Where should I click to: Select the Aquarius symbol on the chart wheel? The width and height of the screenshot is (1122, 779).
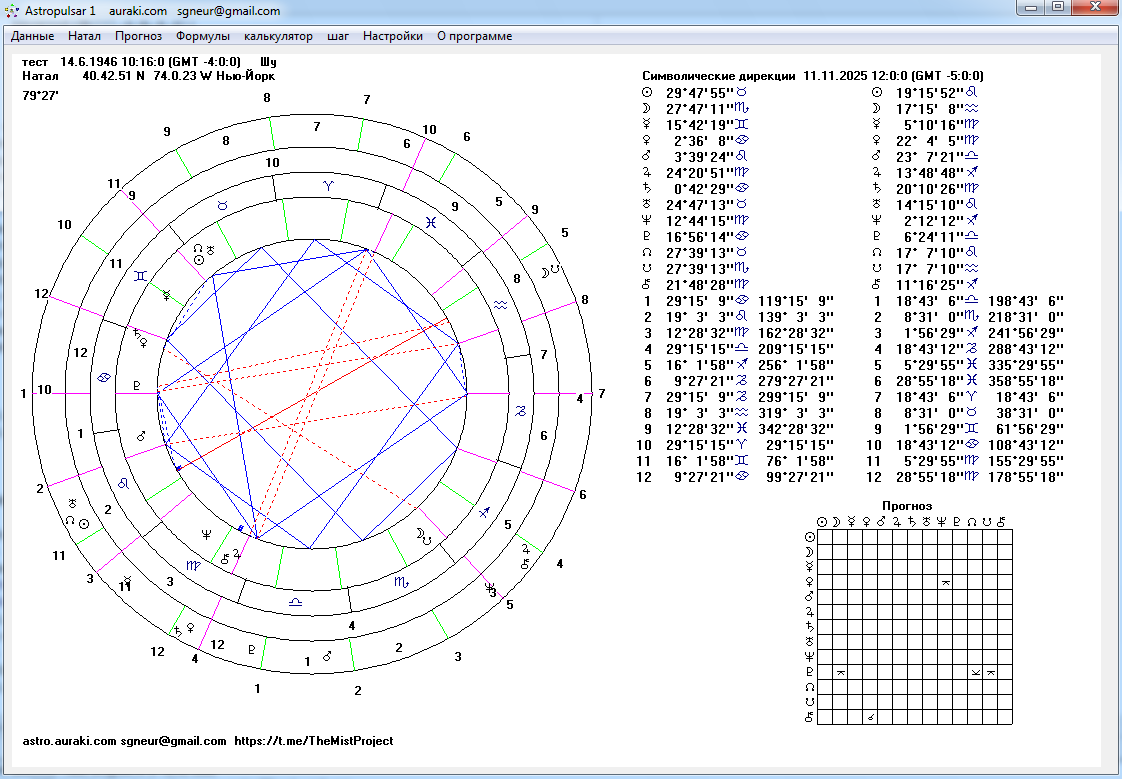[x=500, y=304]
